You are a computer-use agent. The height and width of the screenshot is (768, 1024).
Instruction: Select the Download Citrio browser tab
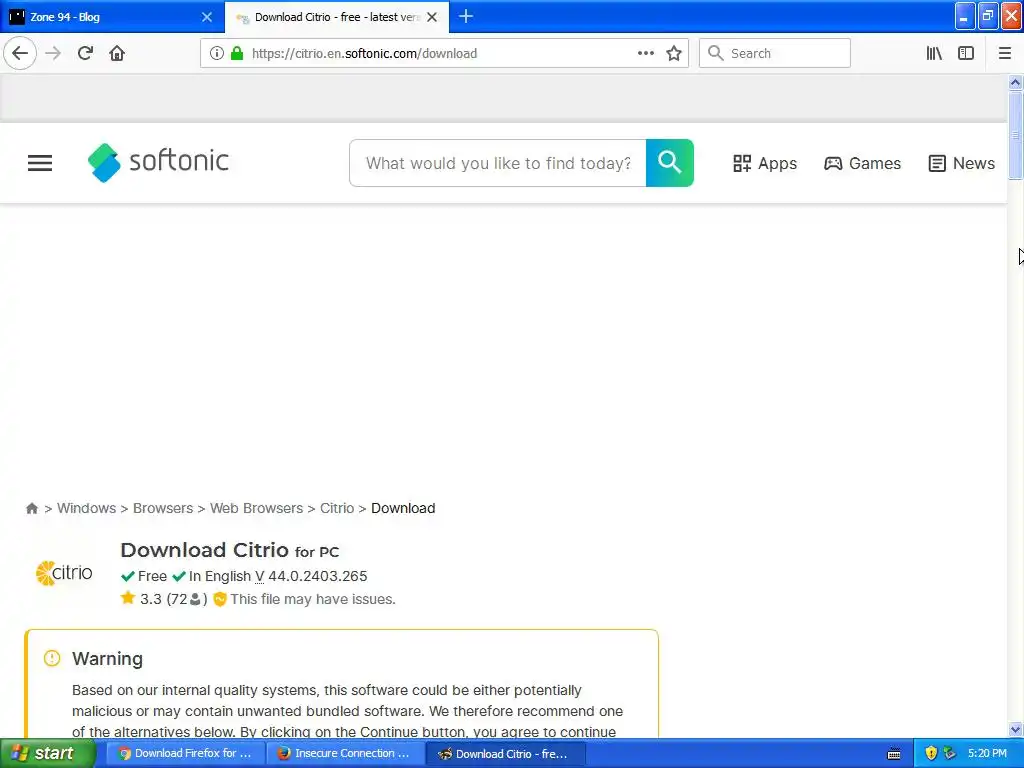coord(336,17)
